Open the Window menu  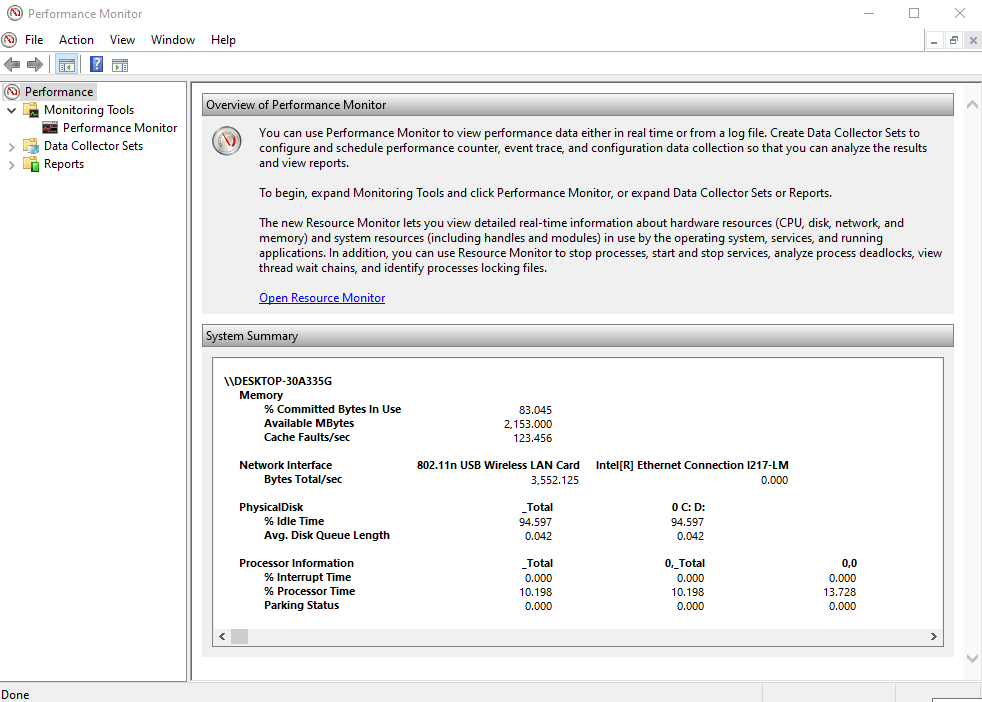click(x=172, y=40)
